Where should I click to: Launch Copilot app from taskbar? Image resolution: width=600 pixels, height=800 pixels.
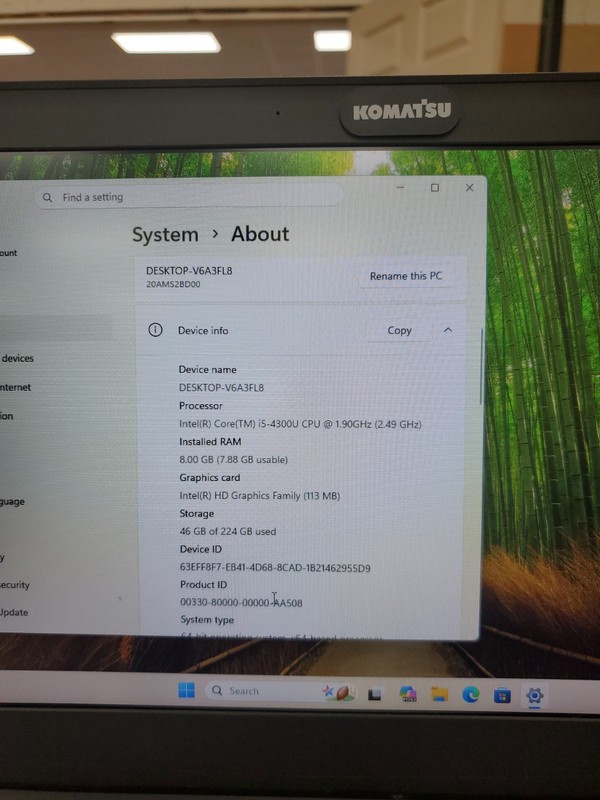coord(408,693)
